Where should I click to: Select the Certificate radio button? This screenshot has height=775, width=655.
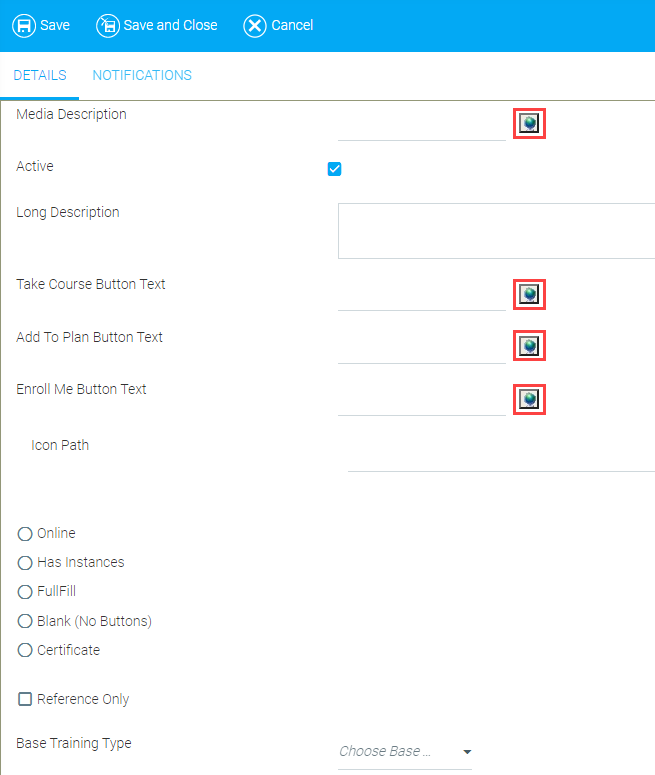tap(25, 650)
